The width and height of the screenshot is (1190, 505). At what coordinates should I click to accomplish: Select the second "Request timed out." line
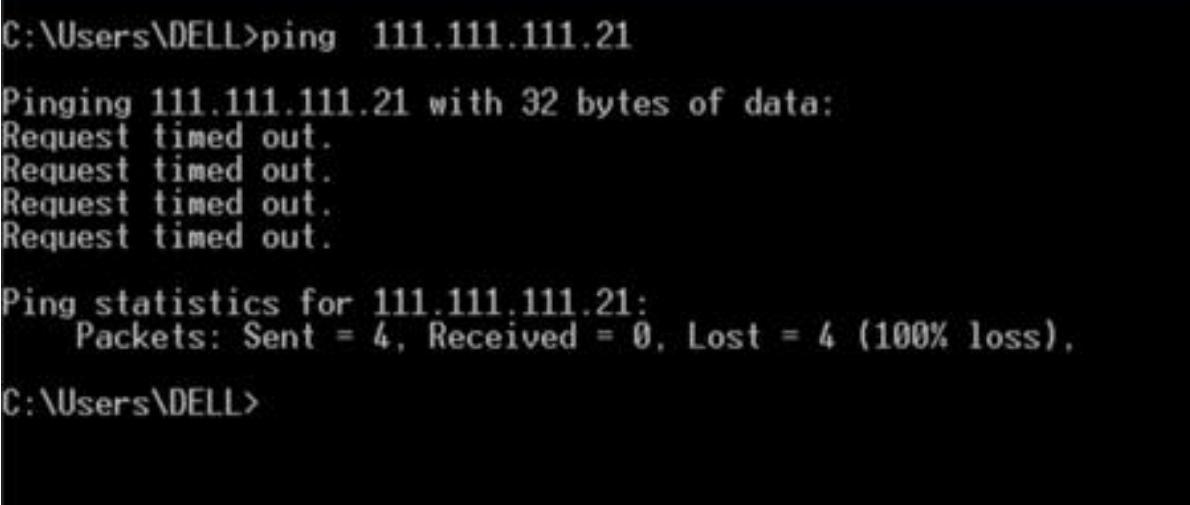click(168, 171)
